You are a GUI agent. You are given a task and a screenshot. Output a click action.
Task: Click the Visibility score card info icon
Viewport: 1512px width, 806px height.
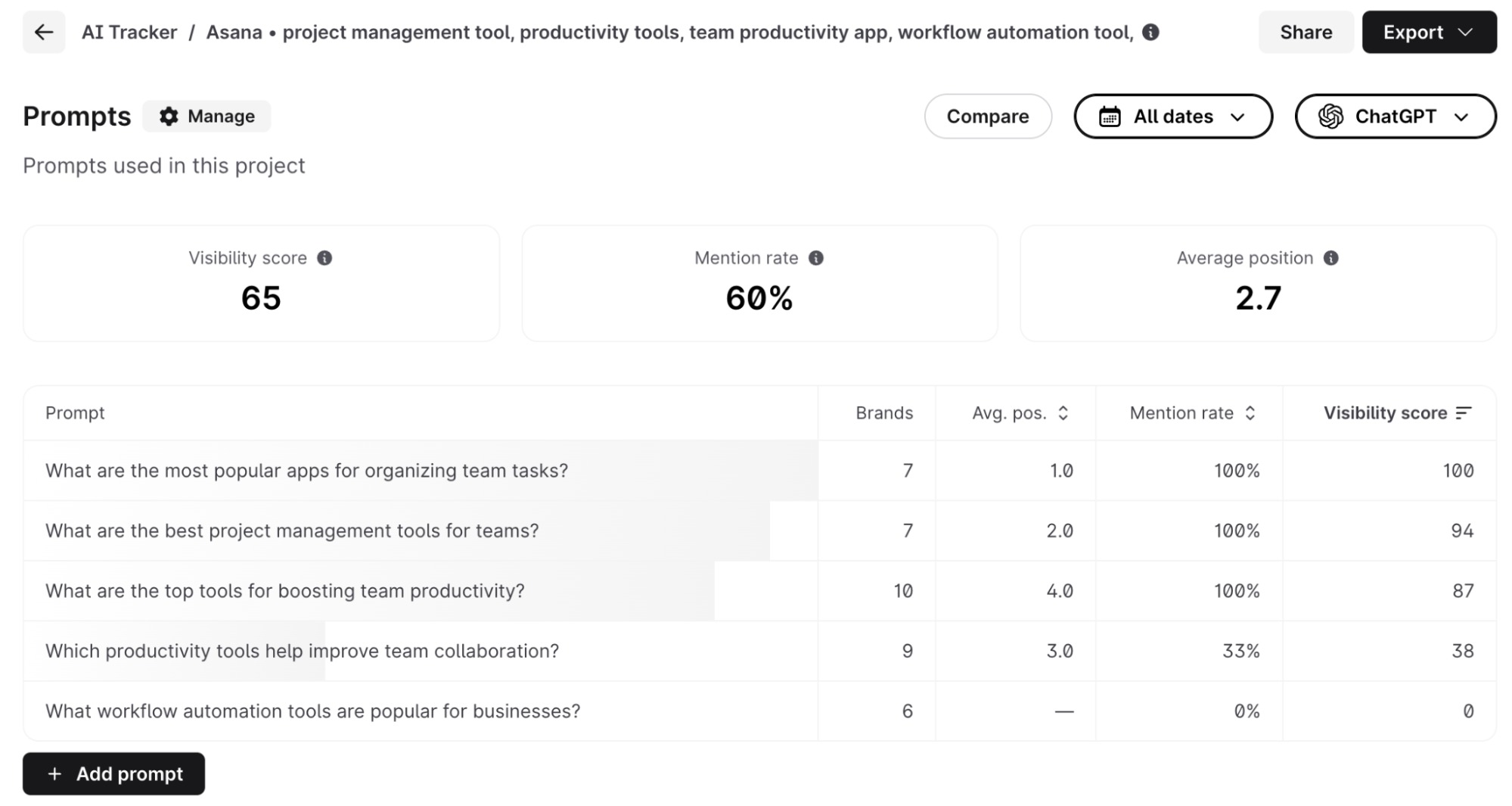(324, 258)
